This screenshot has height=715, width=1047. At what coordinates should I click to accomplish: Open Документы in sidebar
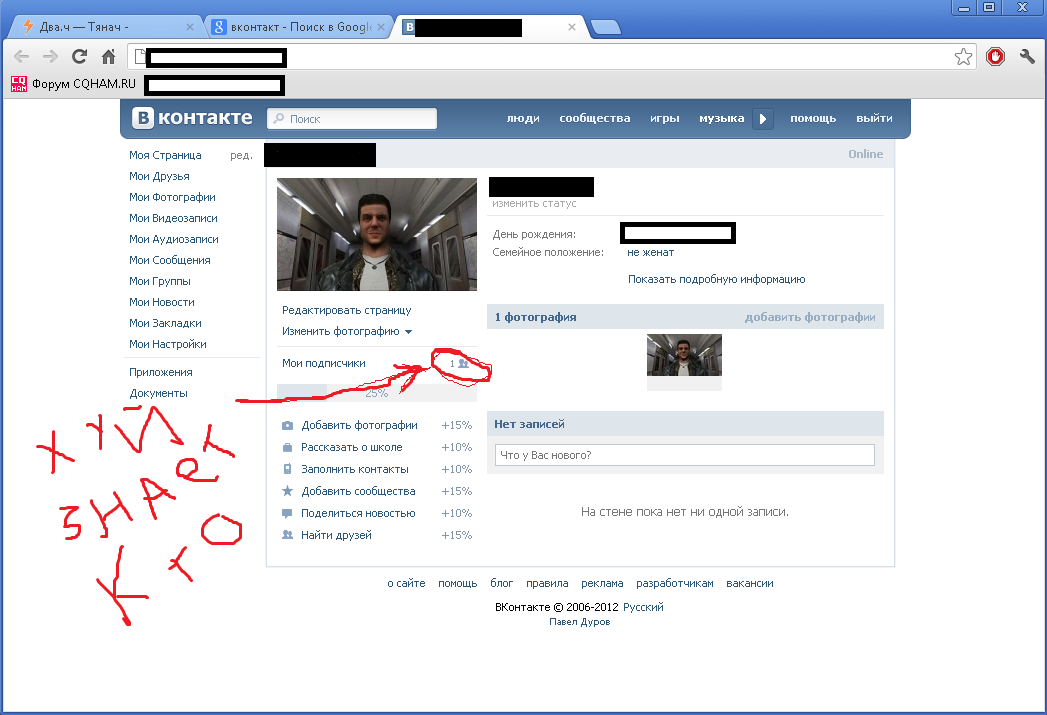tap(158, 393)
